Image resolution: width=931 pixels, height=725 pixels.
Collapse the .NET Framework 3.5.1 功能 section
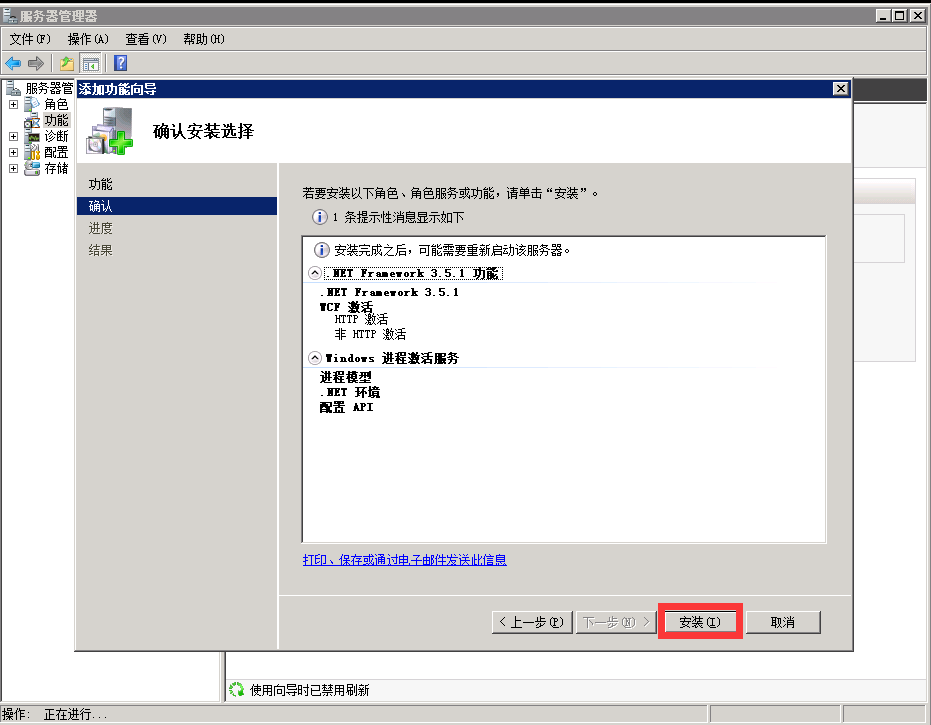tap(316, 273)
